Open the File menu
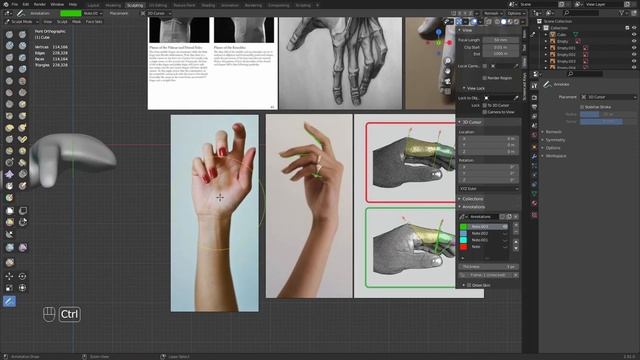The height and width of the screenshot is (360, 640). 15,4
